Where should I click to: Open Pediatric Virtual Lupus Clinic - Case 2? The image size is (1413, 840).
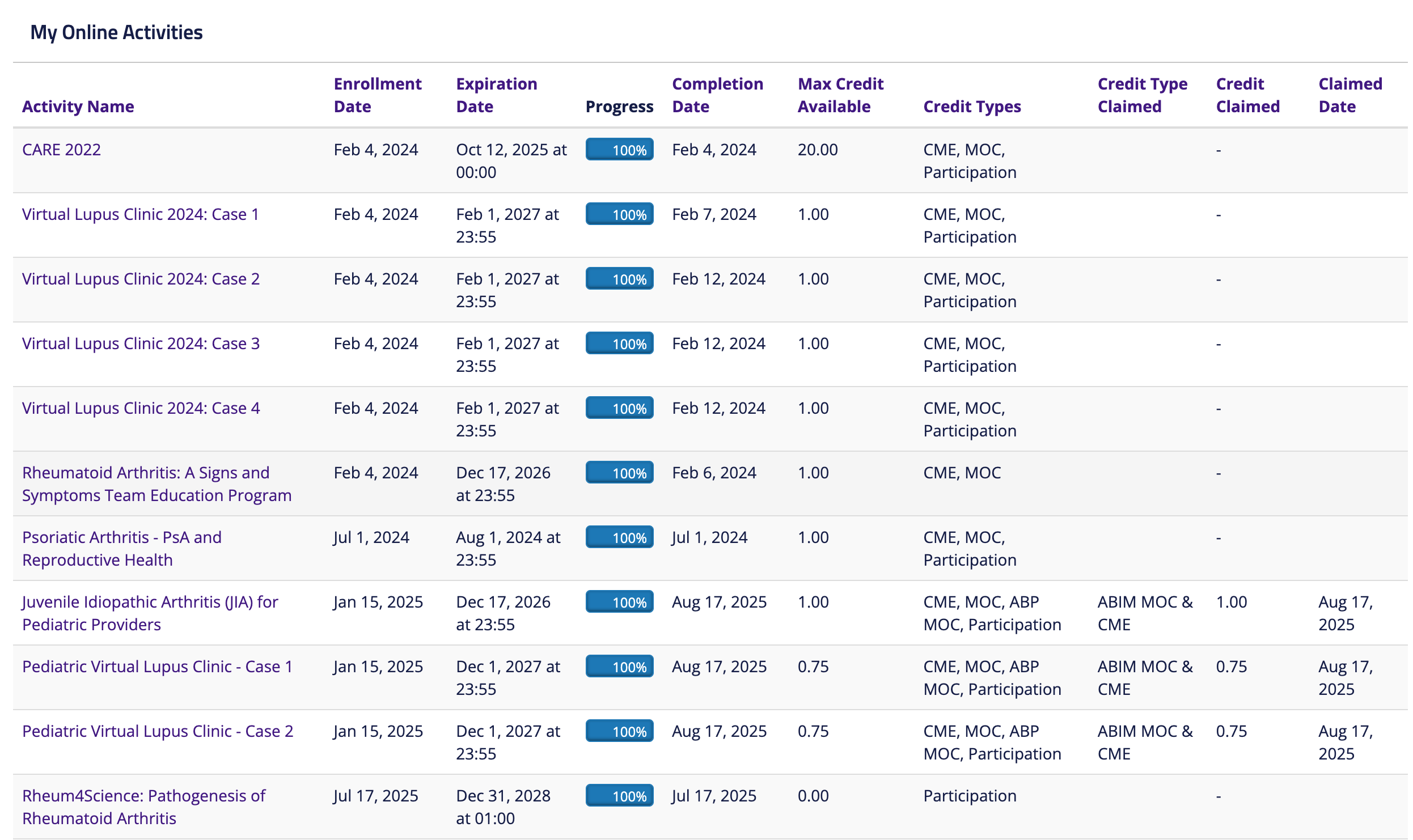click(158, 731)
